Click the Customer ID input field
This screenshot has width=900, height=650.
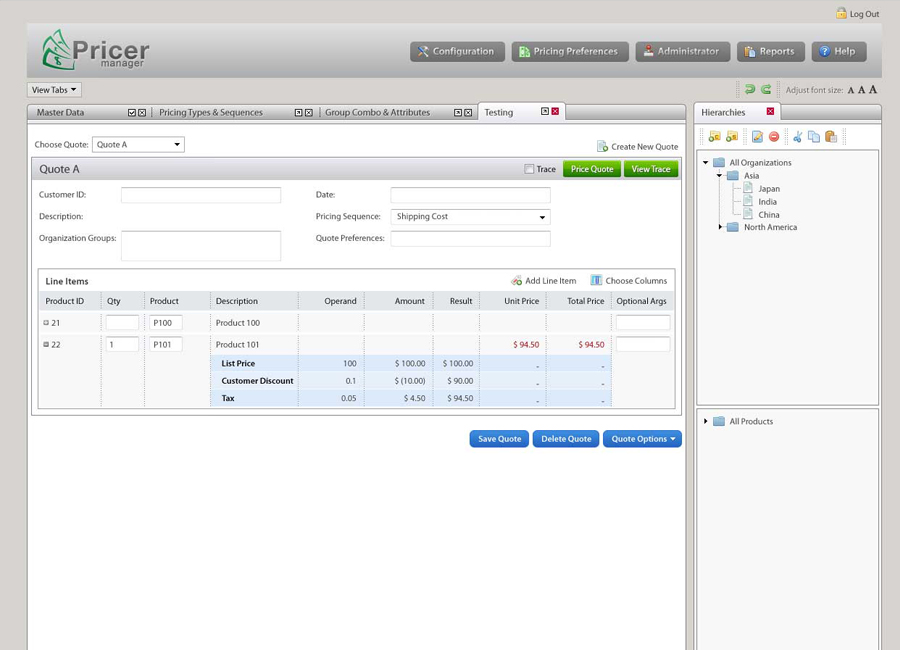pyautogui.click(x=200, y=195)
